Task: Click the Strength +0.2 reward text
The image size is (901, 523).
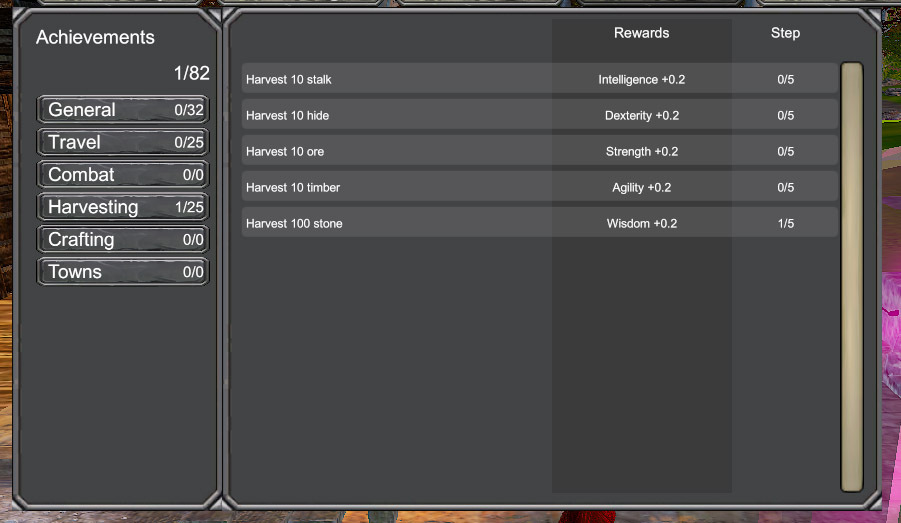Action: [641, 151]
